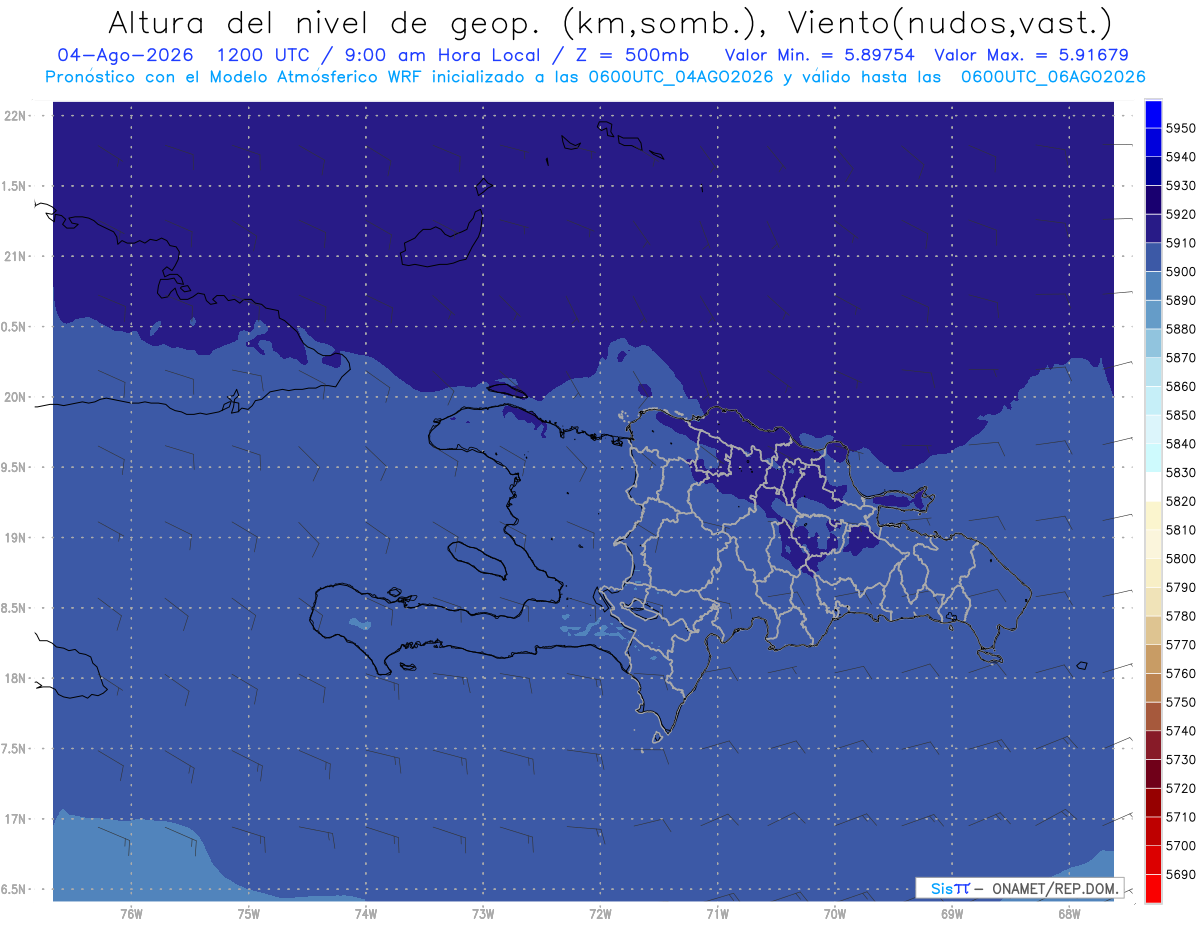This screenshot has height=927, width=1200.
Task: Select 'Valor Max. = 5.91679' text
Action: pyautogui.click(x=1032, y=55)
